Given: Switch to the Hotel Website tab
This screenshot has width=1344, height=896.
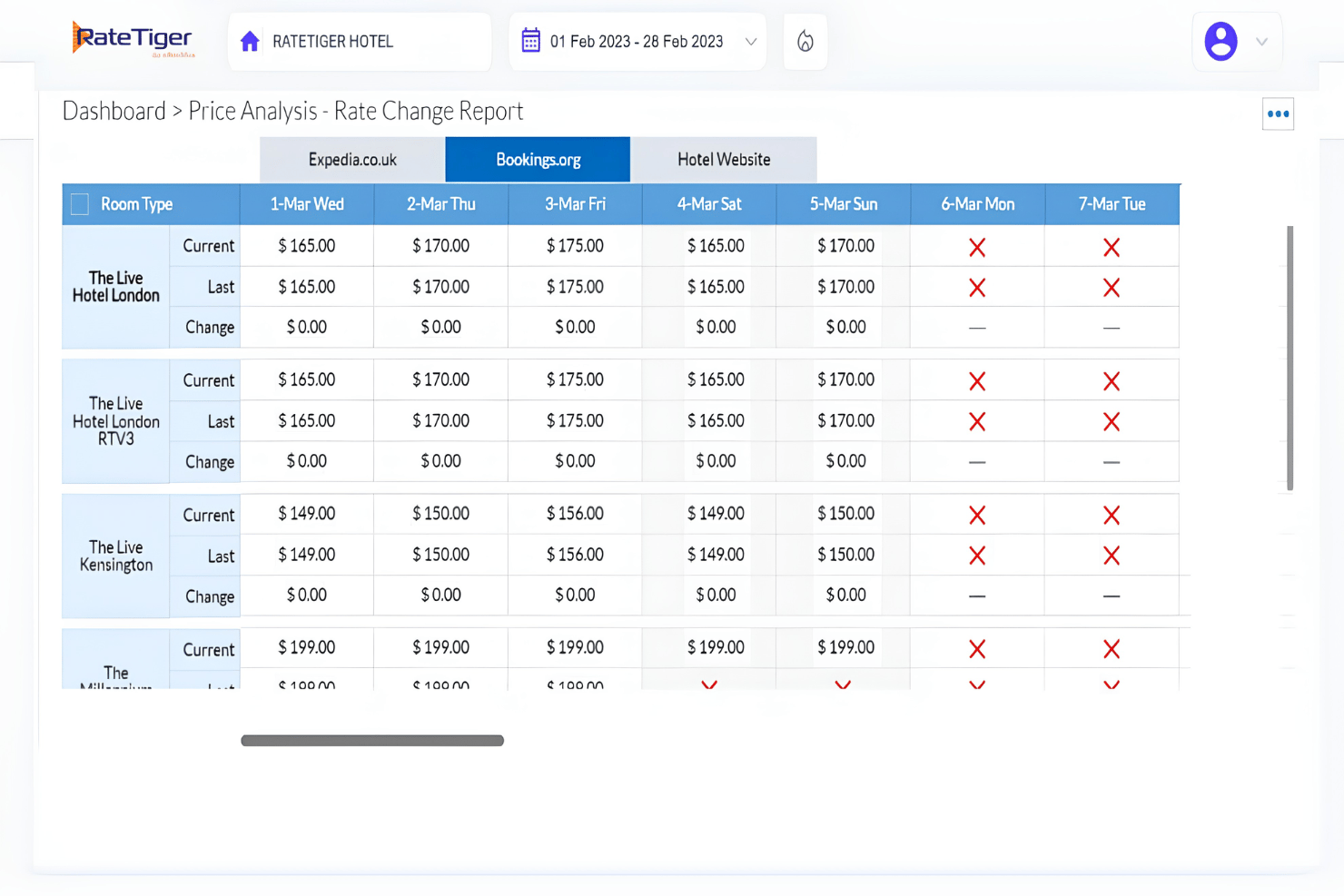Looking at the screenshot, I should [724, 160].
